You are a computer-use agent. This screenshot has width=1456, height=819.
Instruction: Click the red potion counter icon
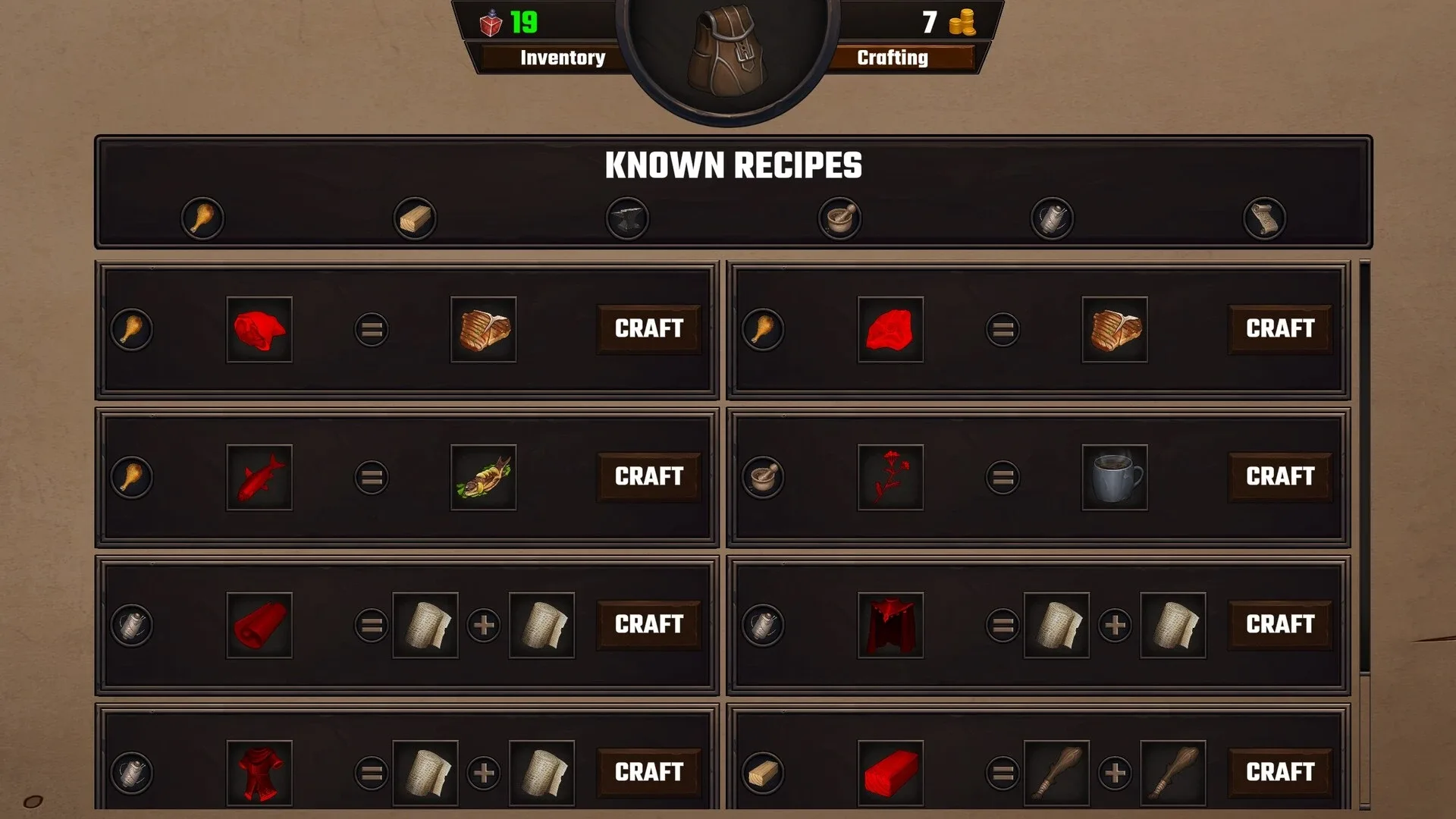[491, 23]
